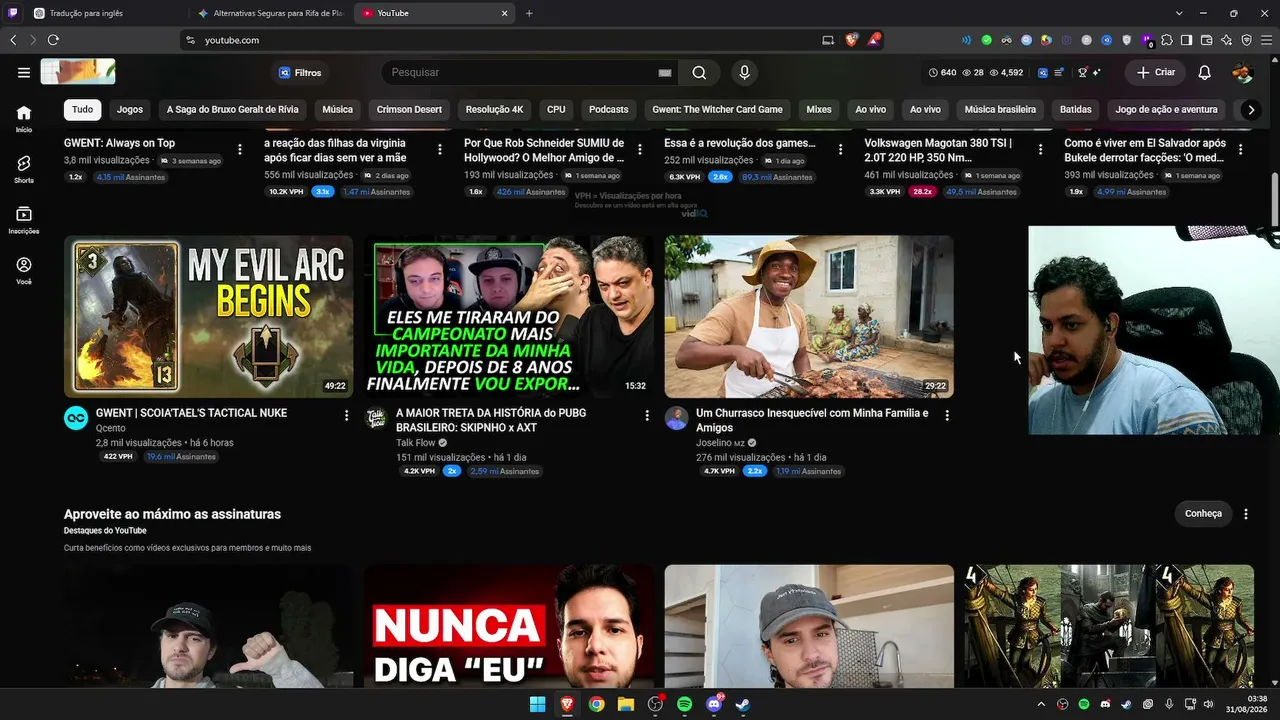This screenshot has height=720, width=1280.
Task: Open the Brave Wallet icon
Action: click(1206, 40)
